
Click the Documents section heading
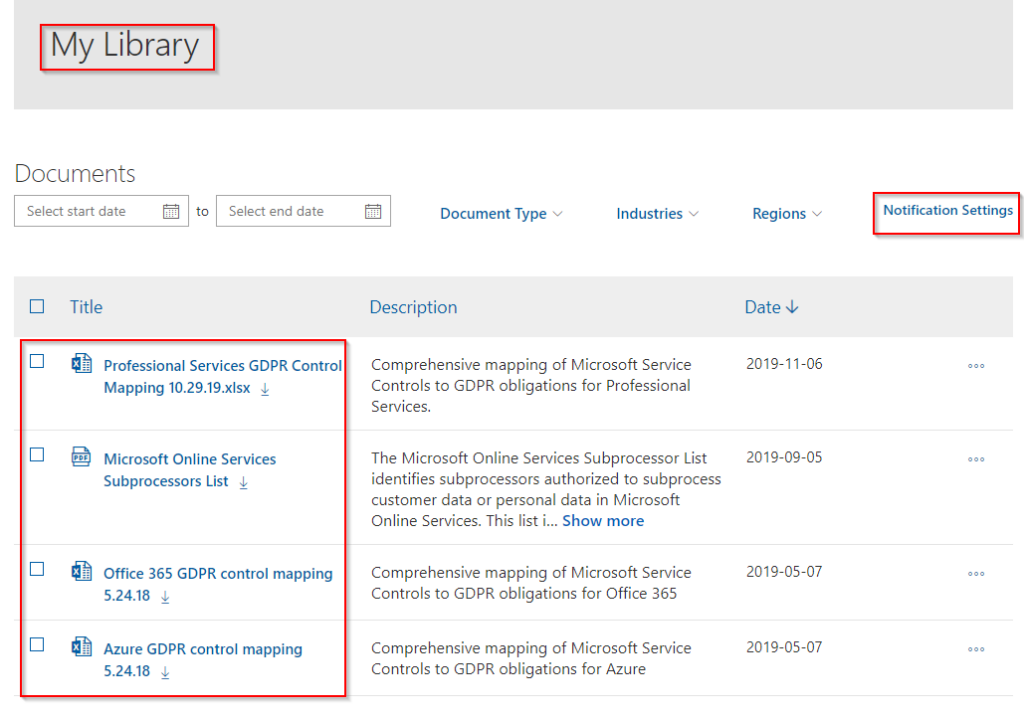pyautogui.click(x=75, y=174)
